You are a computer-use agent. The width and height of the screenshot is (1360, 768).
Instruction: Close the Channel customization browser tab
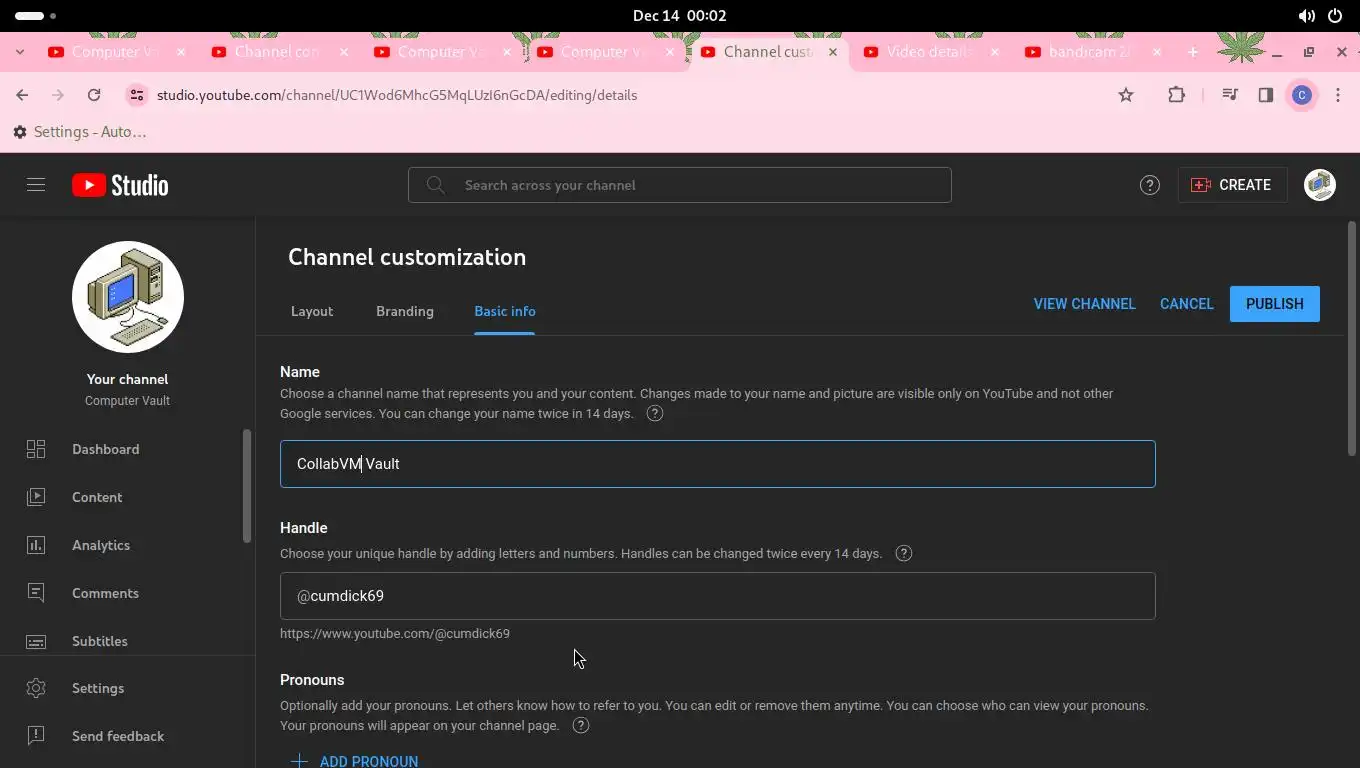[x=832, y=52]
